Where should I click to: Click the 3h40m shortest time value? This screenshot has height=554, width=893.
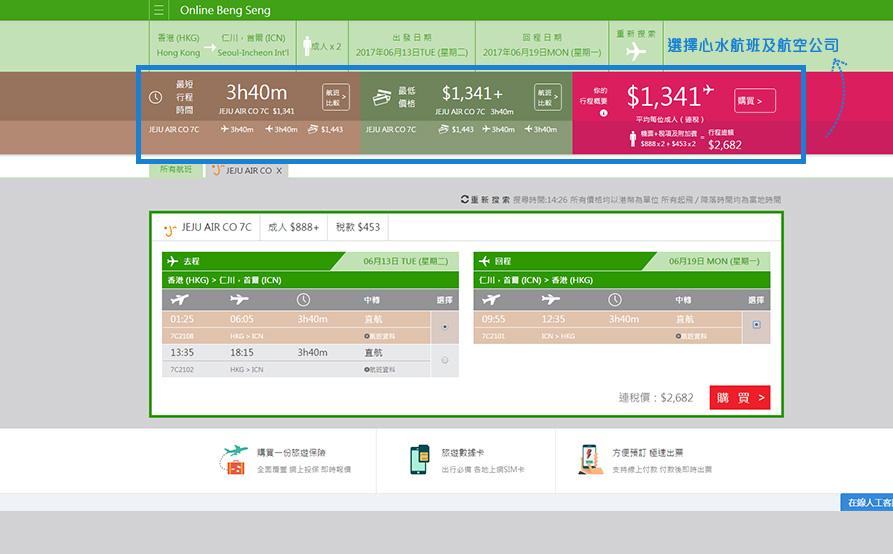click(x=256, y=92)
